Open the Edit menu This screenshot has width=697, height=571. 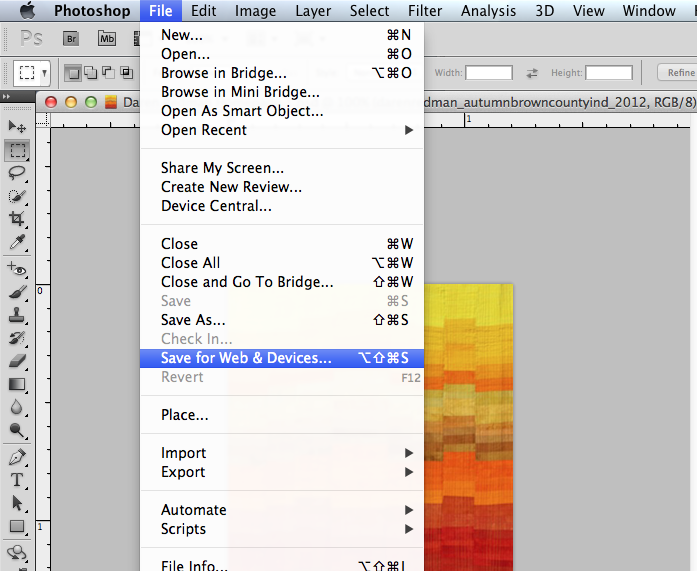[x=204, y=10]
